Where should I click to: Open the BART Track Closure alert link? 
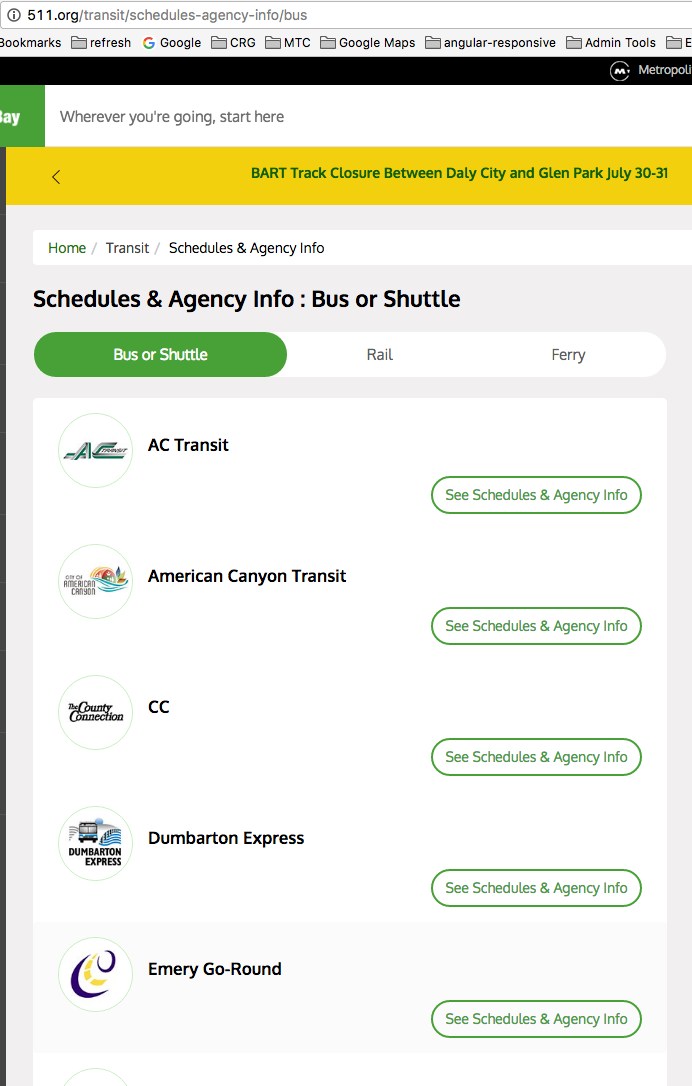tap(459, 173)
